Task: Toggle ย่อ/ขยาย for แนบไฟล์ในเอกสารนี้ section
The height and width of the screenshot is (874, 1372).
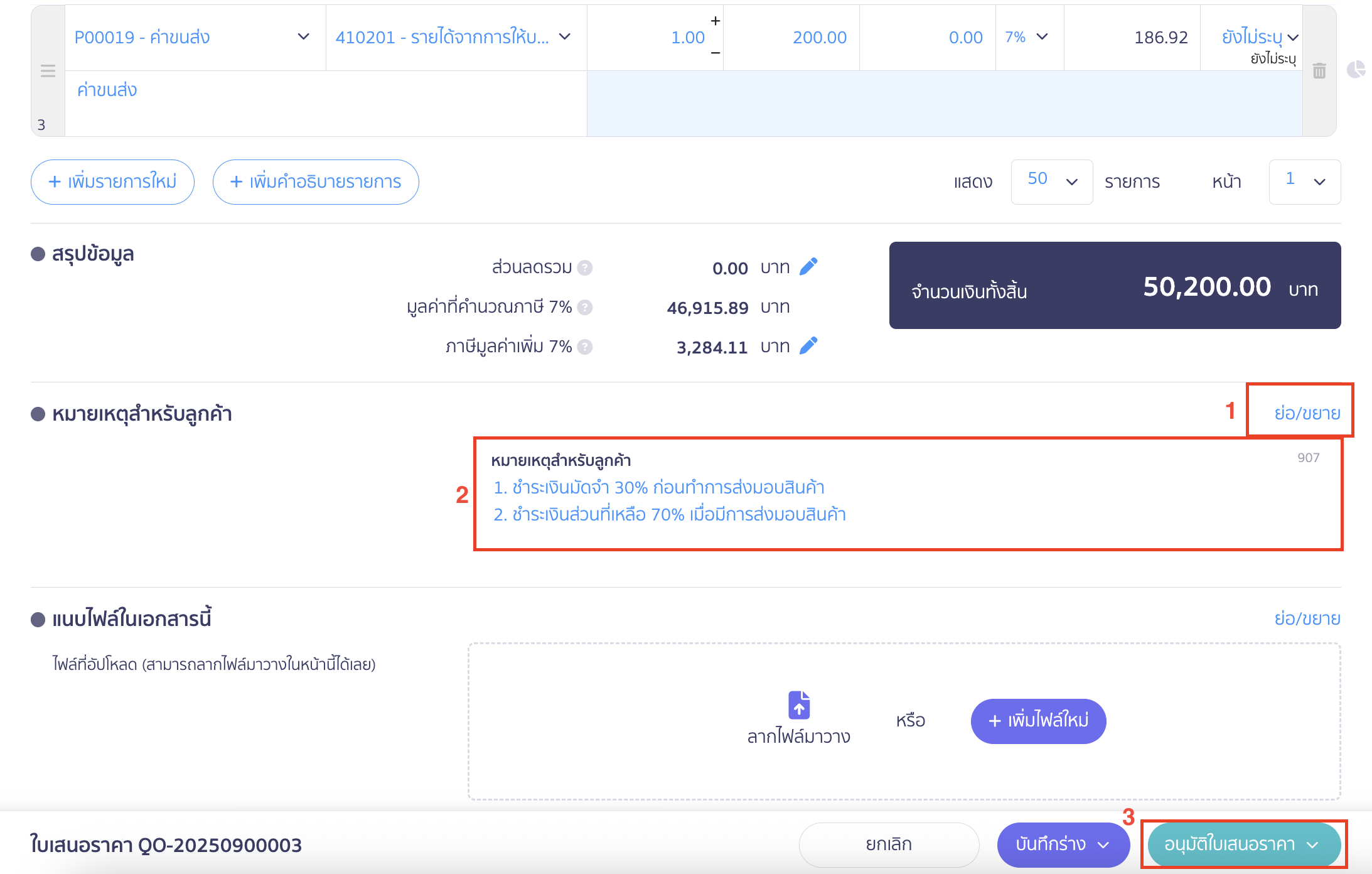Action: point(1307,619)
